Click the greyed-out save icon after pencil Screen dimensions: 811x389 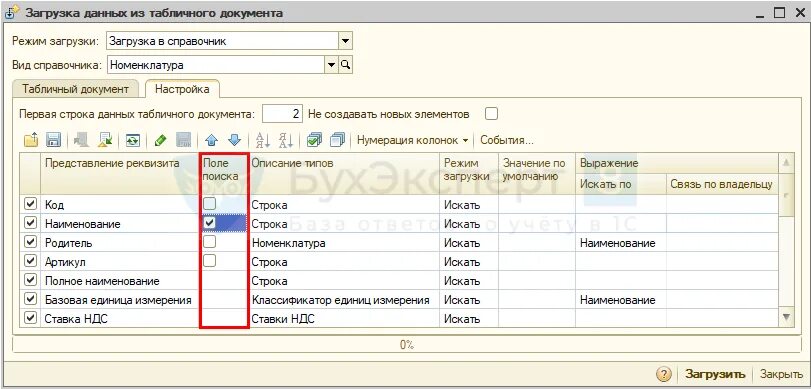[x=184, y=140]
